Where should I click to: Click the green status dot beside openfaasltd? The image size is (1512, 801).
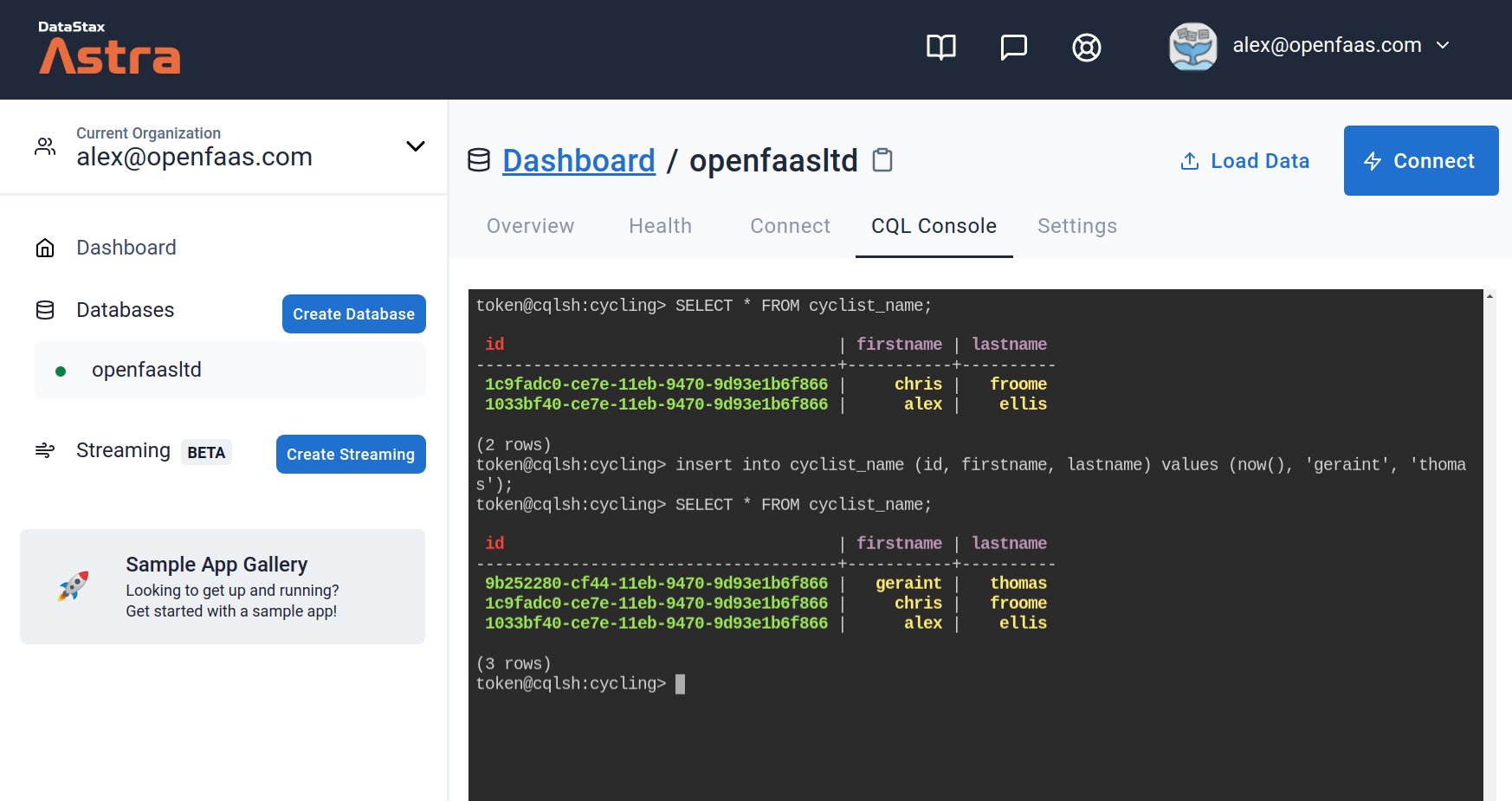coord(61,371)
